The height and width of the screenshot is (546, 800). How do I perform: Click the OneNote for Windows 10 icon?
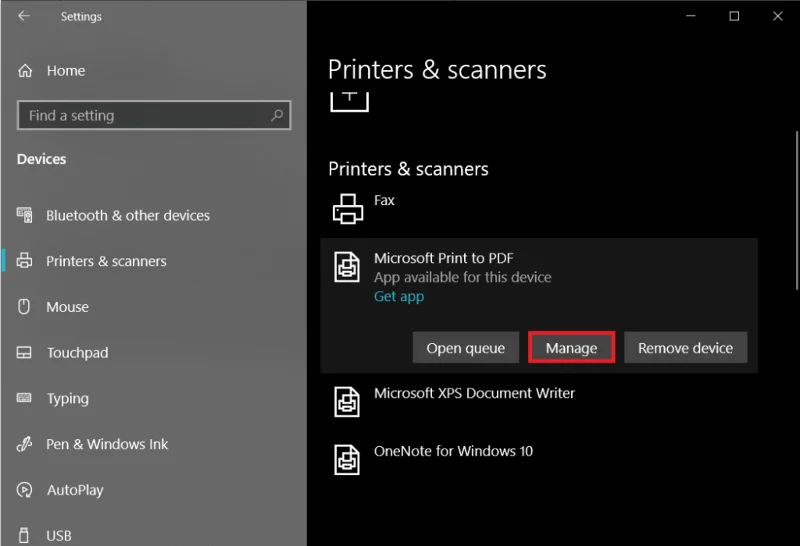pos(347,460)
